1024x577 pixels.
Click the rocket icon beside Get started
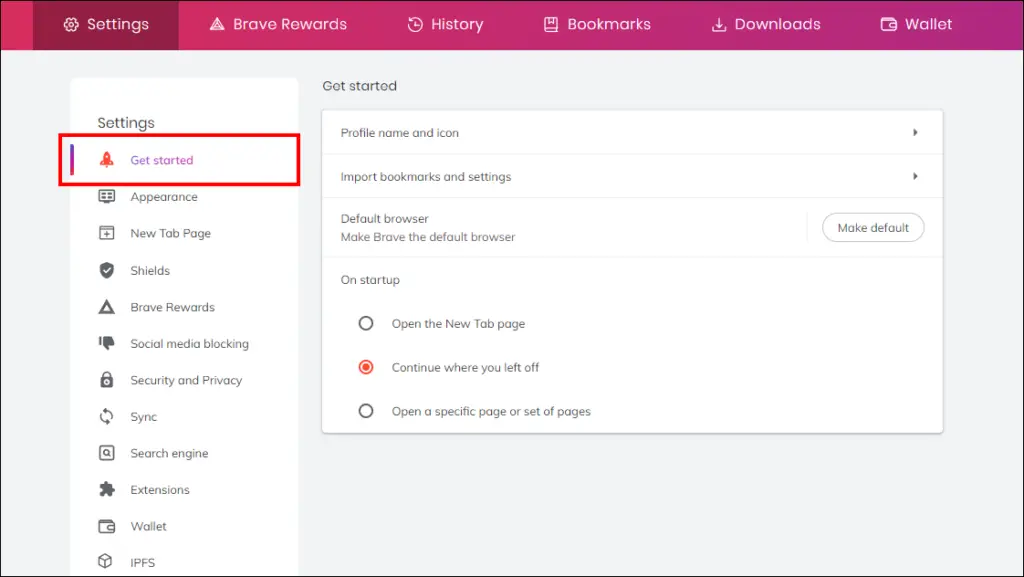(106, 159)
